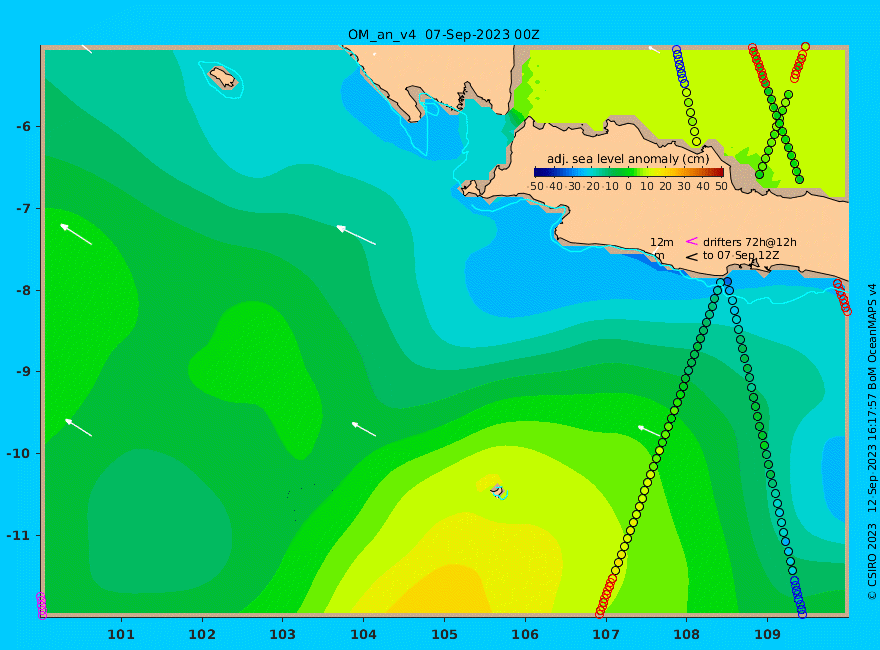Image resolution: width=880 pixels, height=650 pixels.
Task: Click the -6 latitude axis label
Action: click(x=23, y=126)
